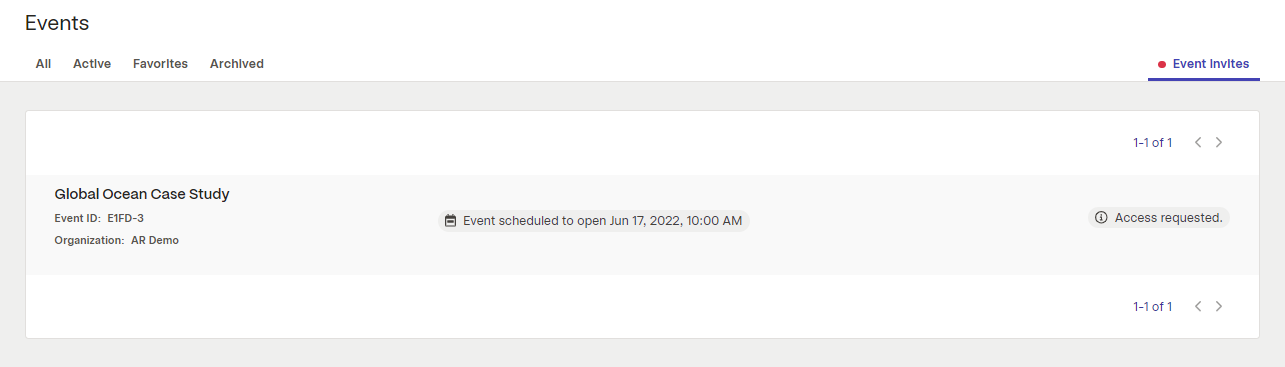This screenshot has width=1285, height=367.
Task: Click the Events page heading
Action: point(57,23)
